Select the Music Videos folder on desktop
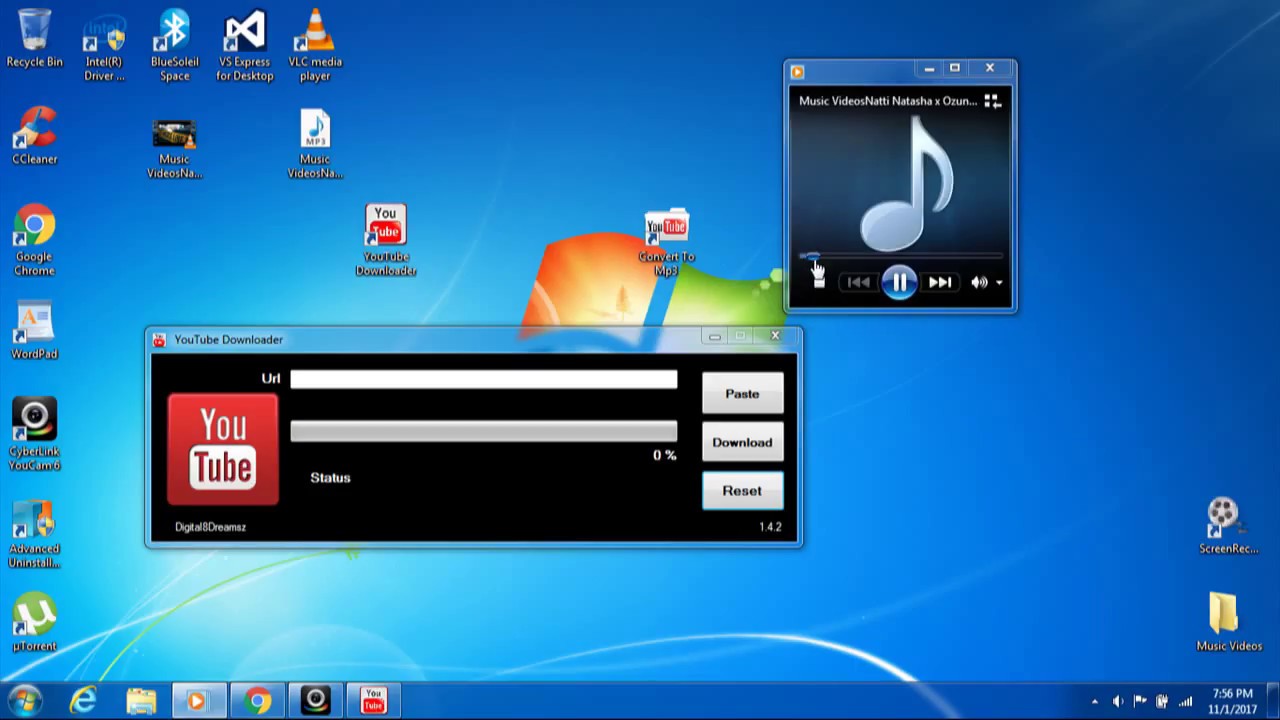The image size is (1280, 720). 1229,622
